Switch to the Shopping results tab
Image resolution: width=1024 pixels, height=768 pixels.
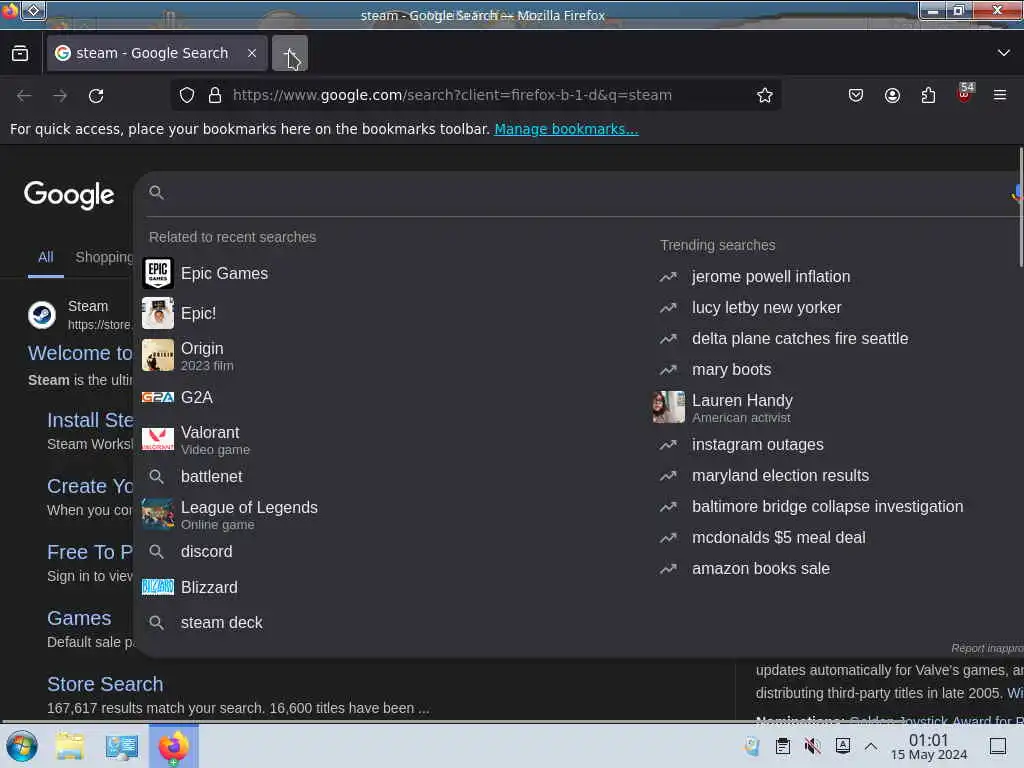pyautogui.click(x=104, y=257)
